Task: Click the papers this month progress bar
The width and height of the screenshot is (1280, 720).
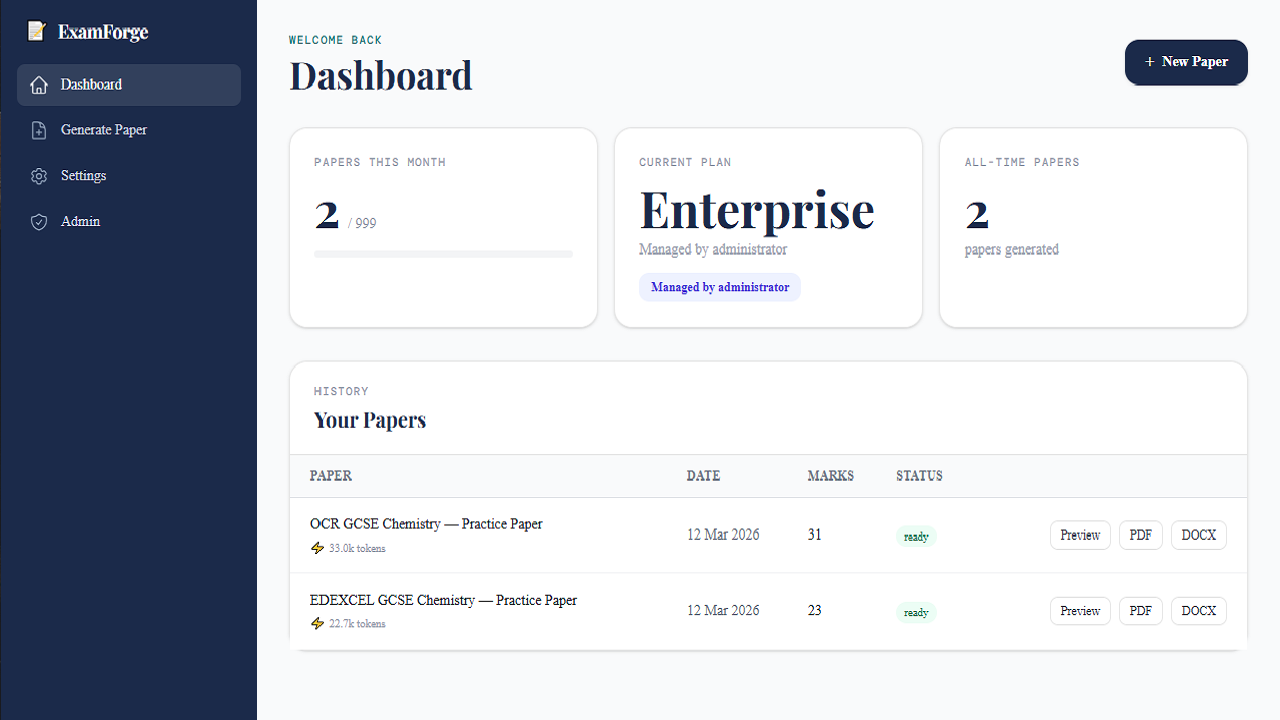Action: pos(443,254)
